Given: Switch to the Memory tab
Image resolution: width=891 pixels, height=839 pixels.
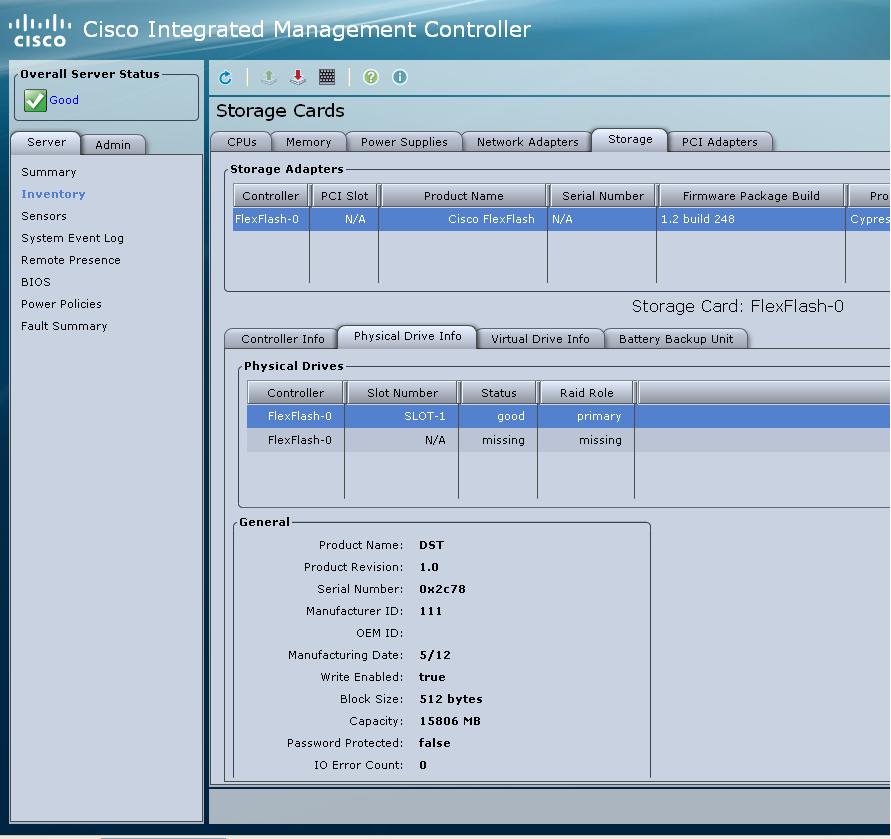Looking at the screenshot, I should 309,142.
